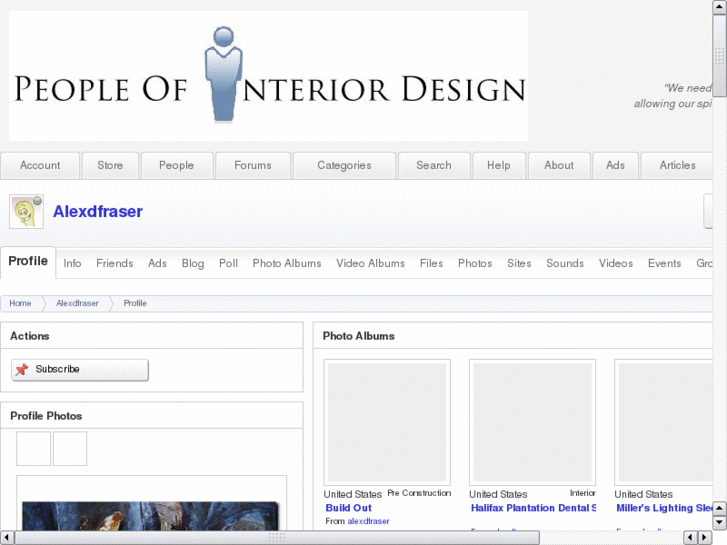Open the Miller's Lighting album thumbnail

(x=663, y=423)
